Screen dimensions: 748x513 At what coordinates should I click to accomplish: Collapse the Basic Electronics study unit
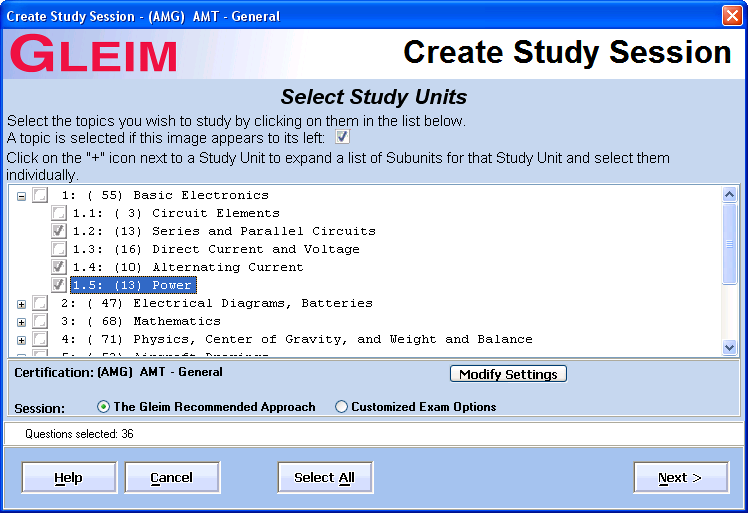[22, 196]
